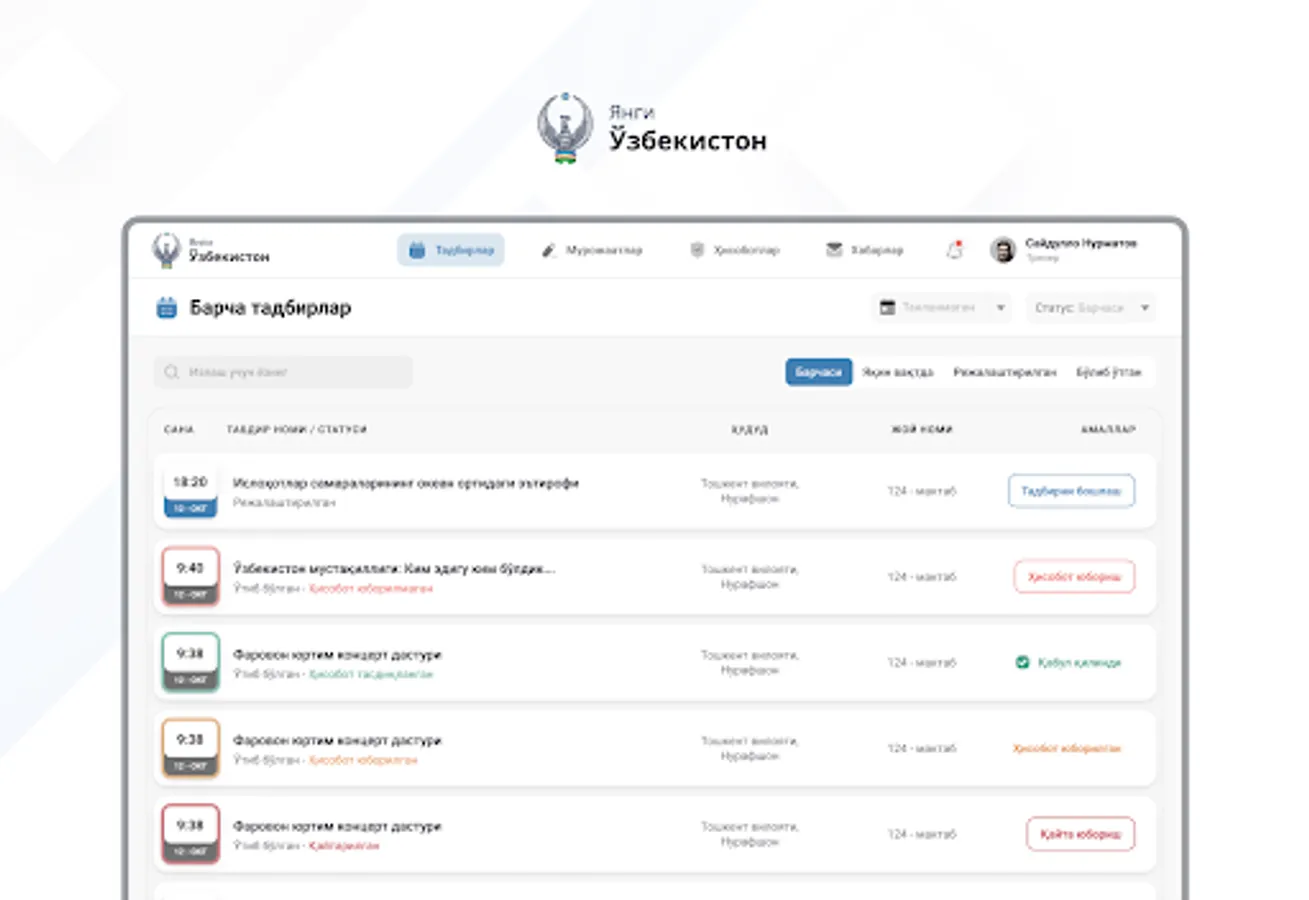Click the red Ҳисобот юборилмаган status text
The height and width of the screenshot is (900, 1309).
(371, 588)
